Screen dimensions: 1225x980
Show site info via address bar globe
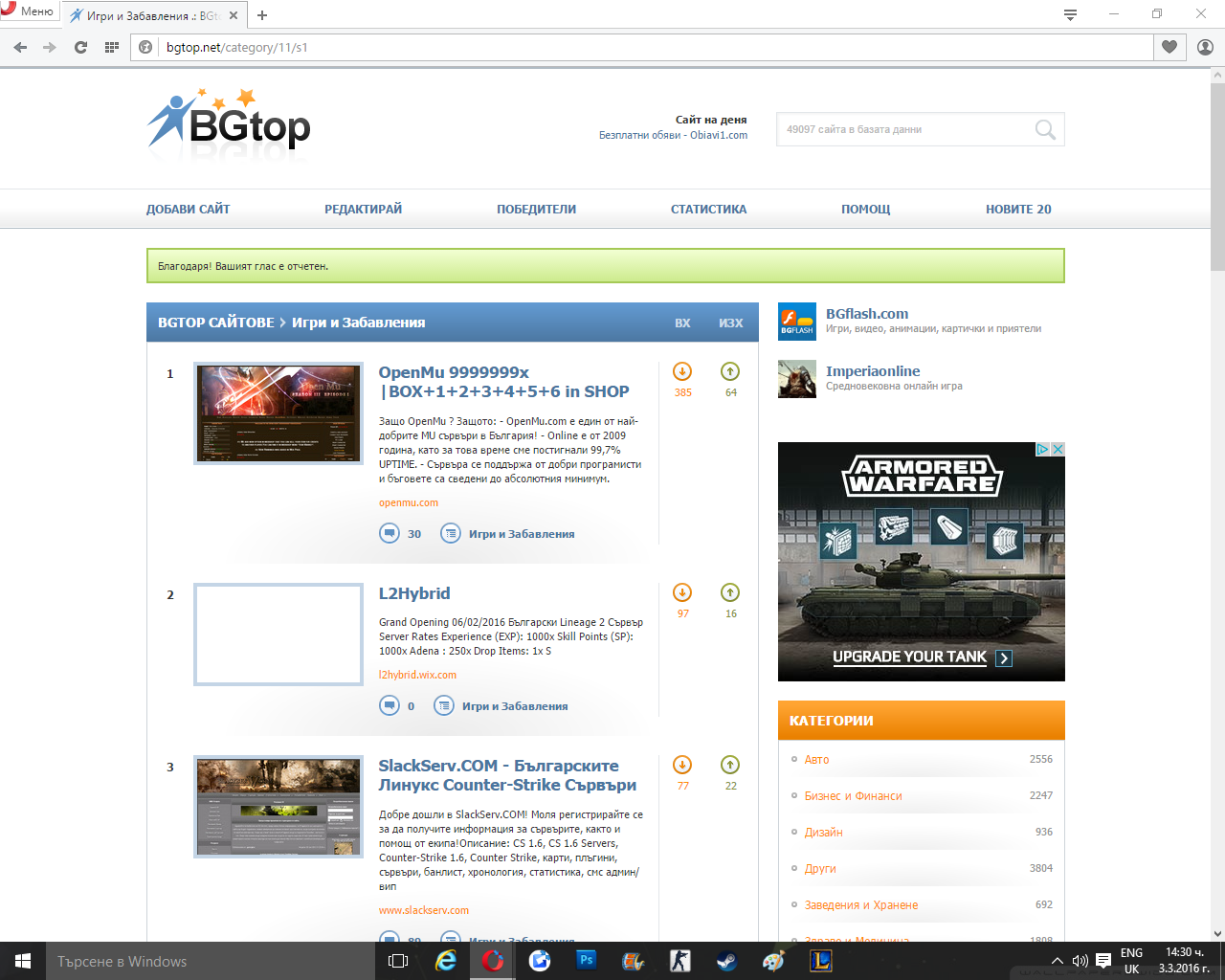pyautogui.click(x=146, y=47)
